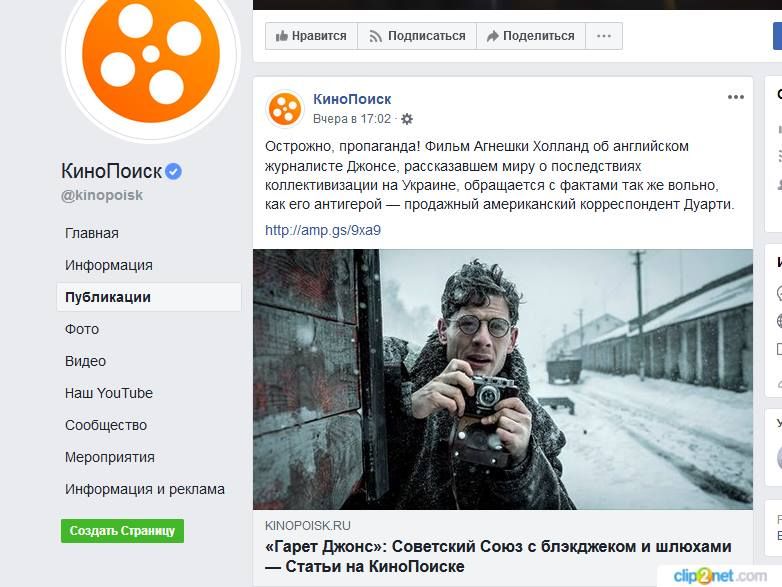Click the @kinopoisk handle text
The width and height of the screenshot is (782, 587).
[x=102, y=195]
